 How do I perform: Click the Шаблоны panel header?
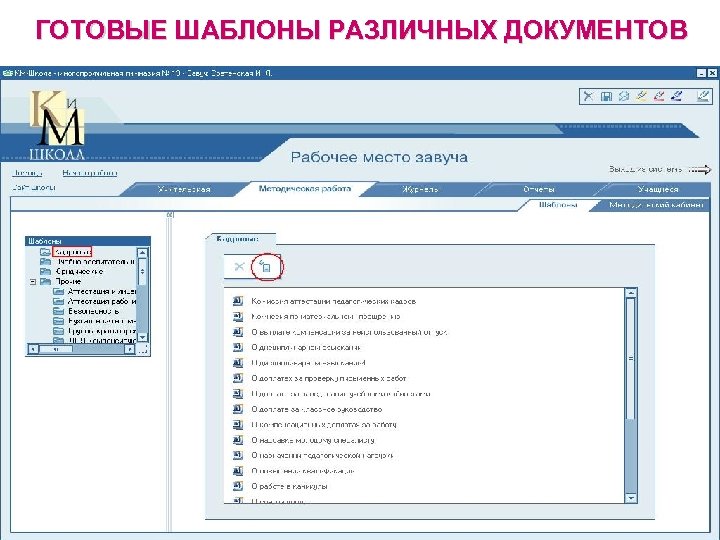[87, 241]
